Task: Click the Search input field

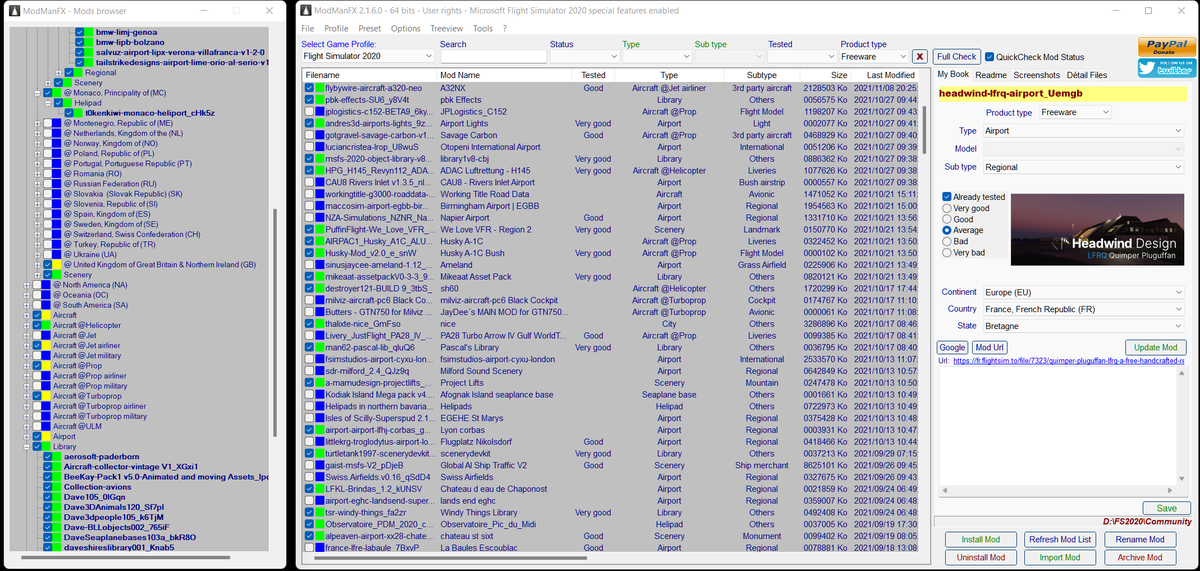Action: (x=492, y=57)
